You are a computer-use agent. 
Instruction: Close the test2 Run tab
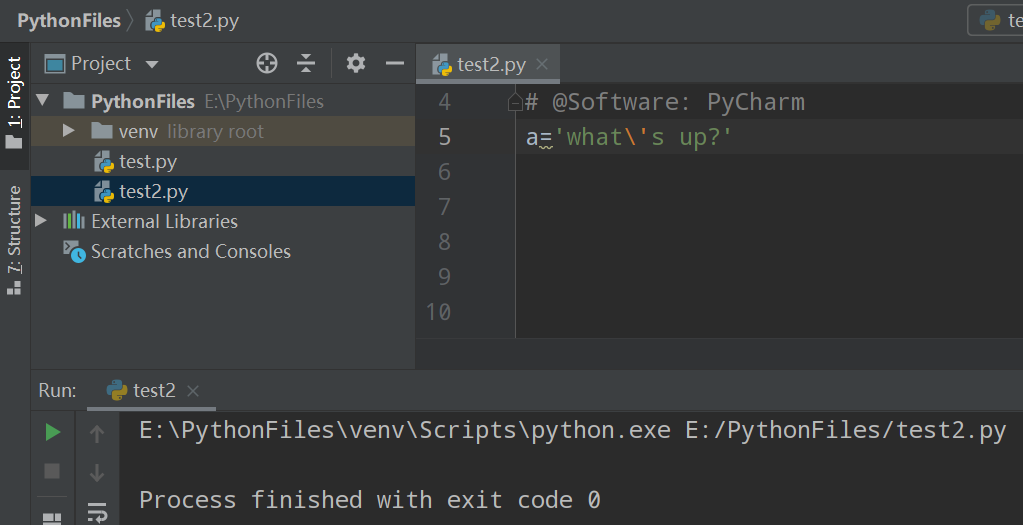click(x=192, y=391)
